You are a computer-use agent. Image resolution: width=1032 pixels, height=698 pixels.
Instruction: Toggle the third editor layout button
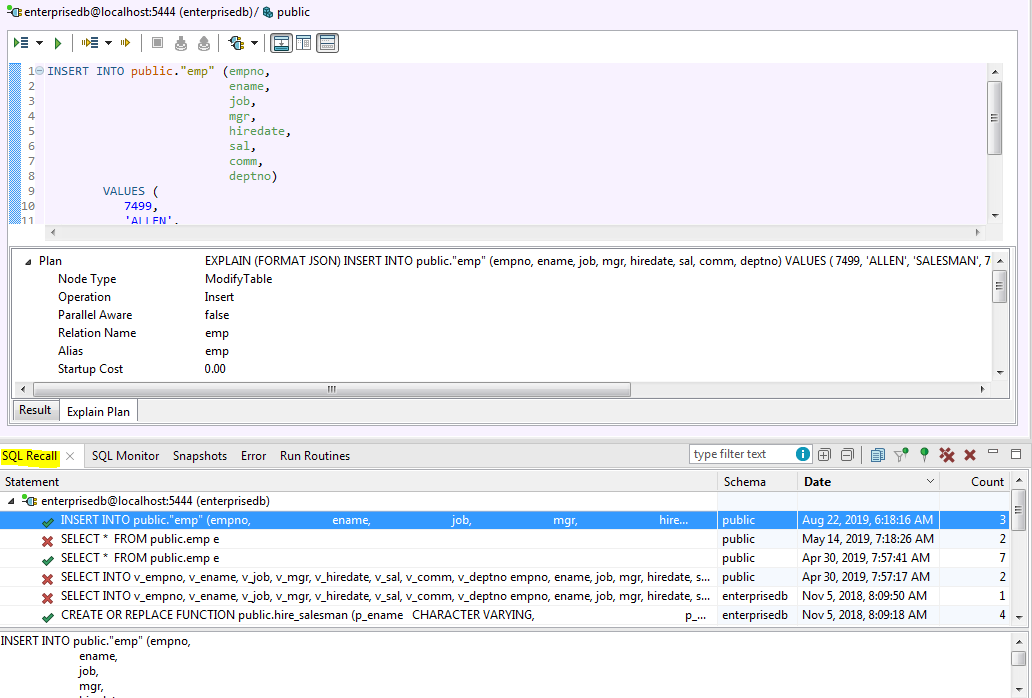coord(327,43)
